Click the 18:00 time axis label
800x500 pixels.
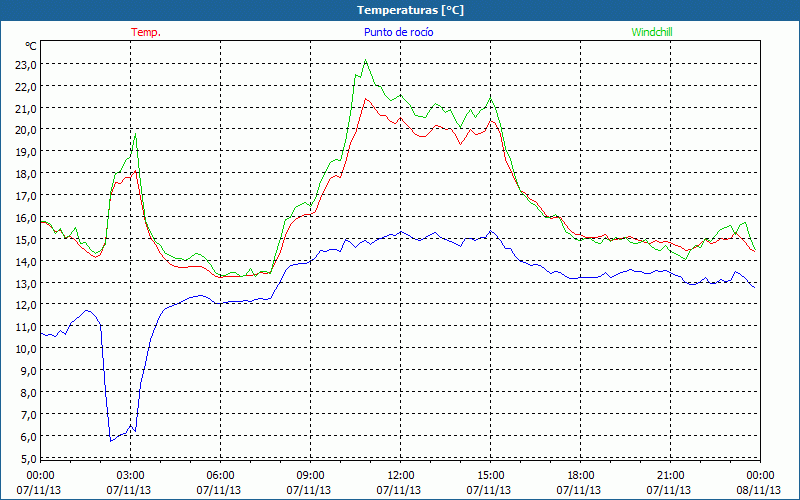click(x=581, y=476)
